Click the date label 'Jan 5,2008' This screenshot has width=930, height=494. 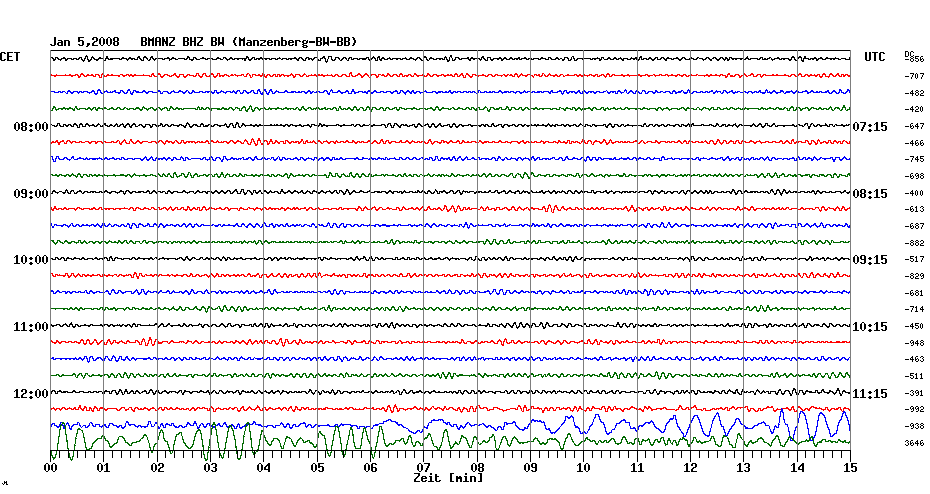tap(84, 42)
